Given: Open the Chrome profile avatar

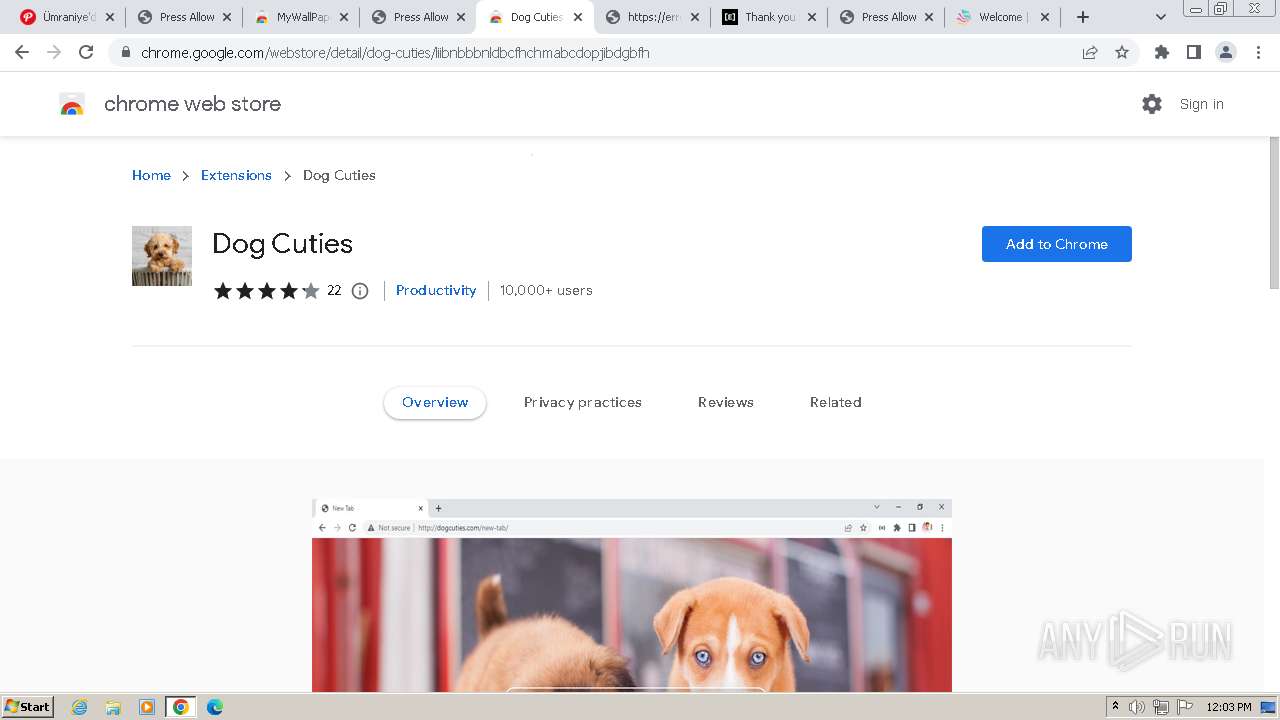Looking at the screenshot, I should coord(1226,52).
